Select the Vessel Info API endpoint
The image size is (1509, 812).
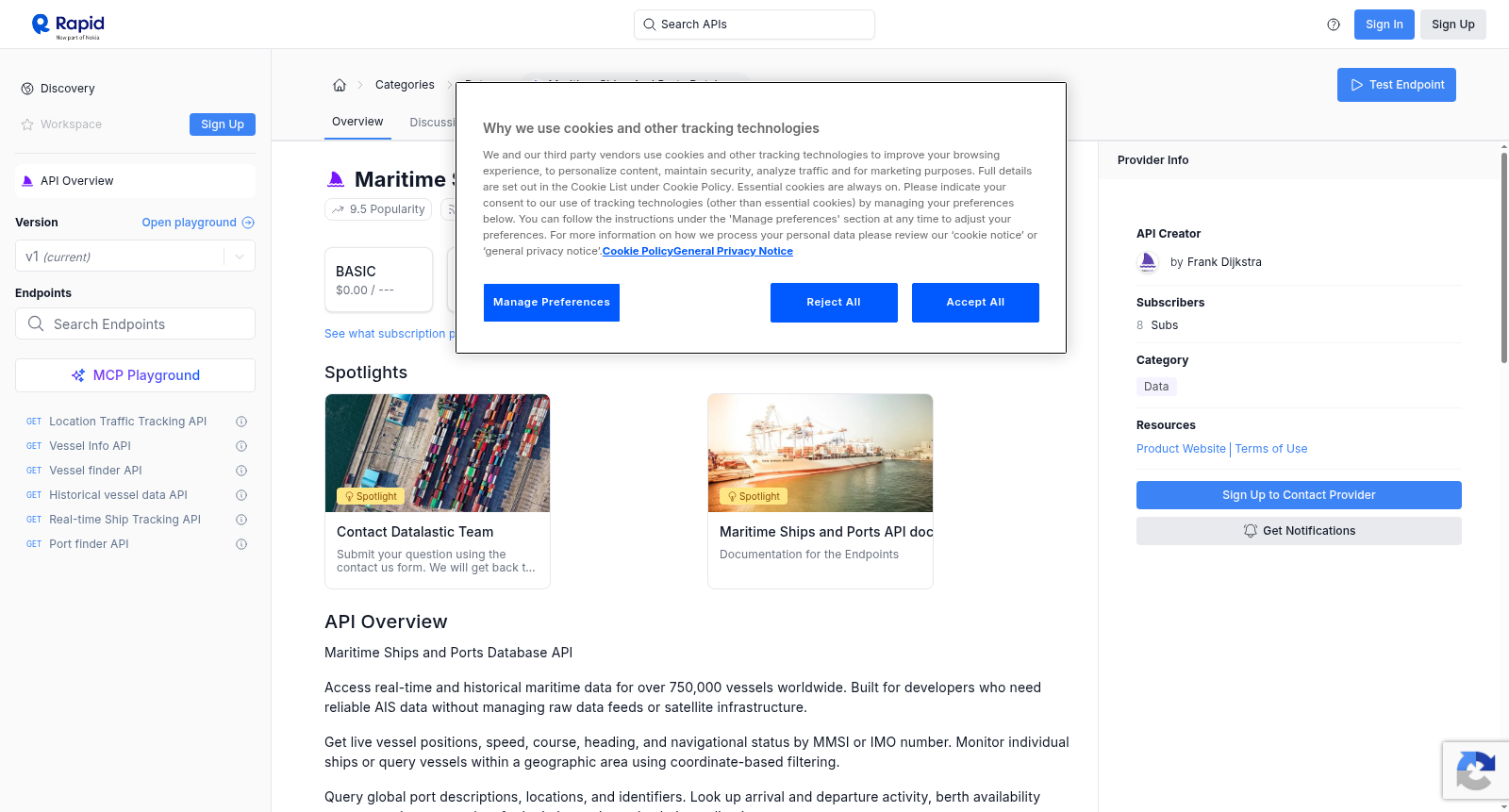(90, 446)
